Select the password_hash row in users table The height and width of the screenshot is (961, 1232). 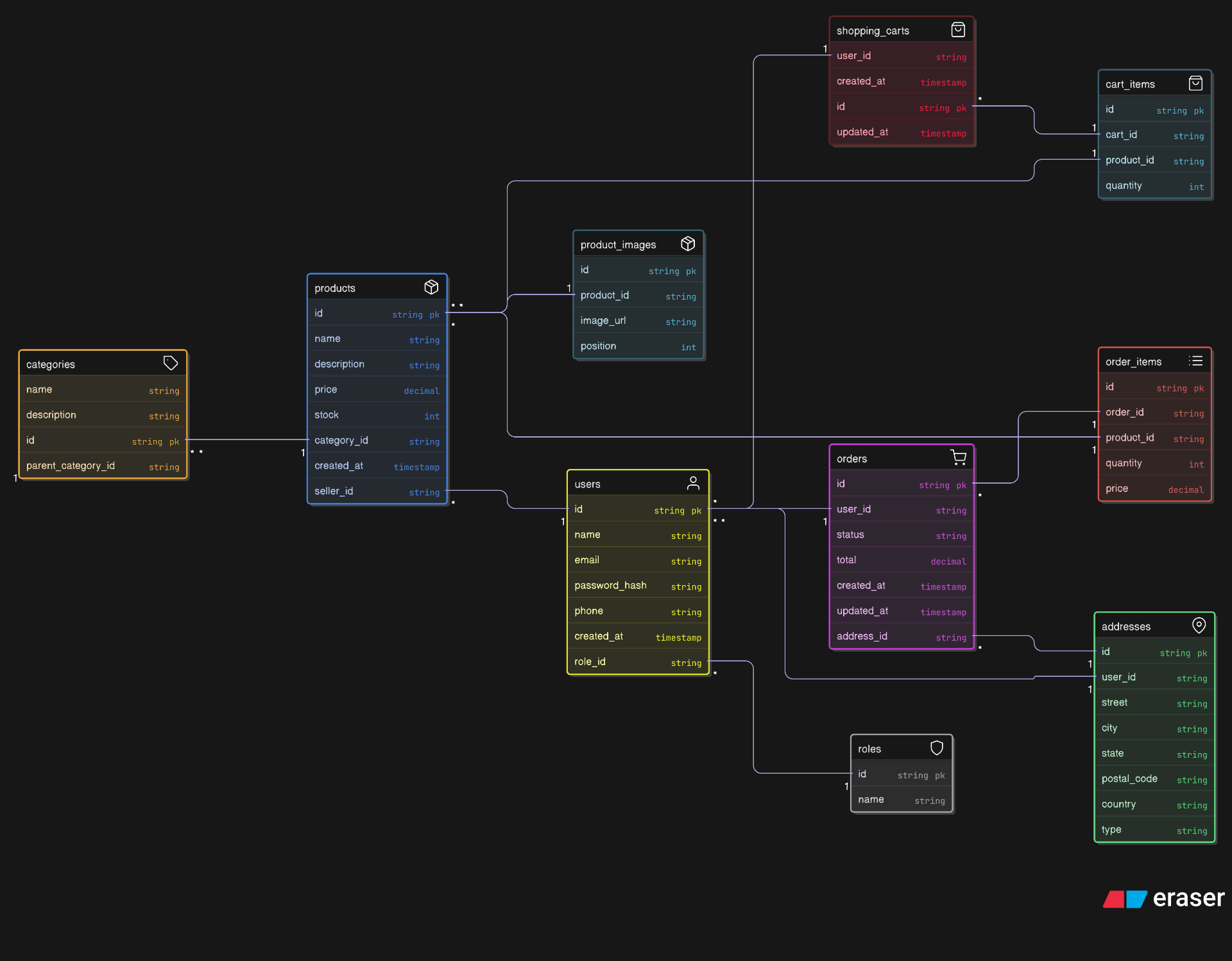638,585
